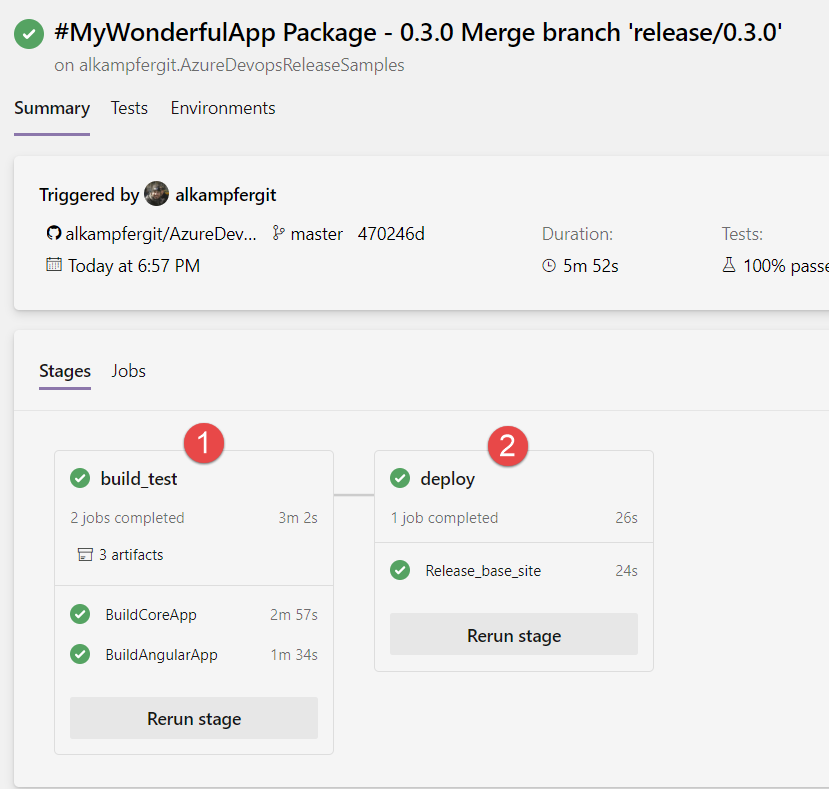
Task: Click the calendar icon beside Today at 6:57 PM
Action: point(53,264)
